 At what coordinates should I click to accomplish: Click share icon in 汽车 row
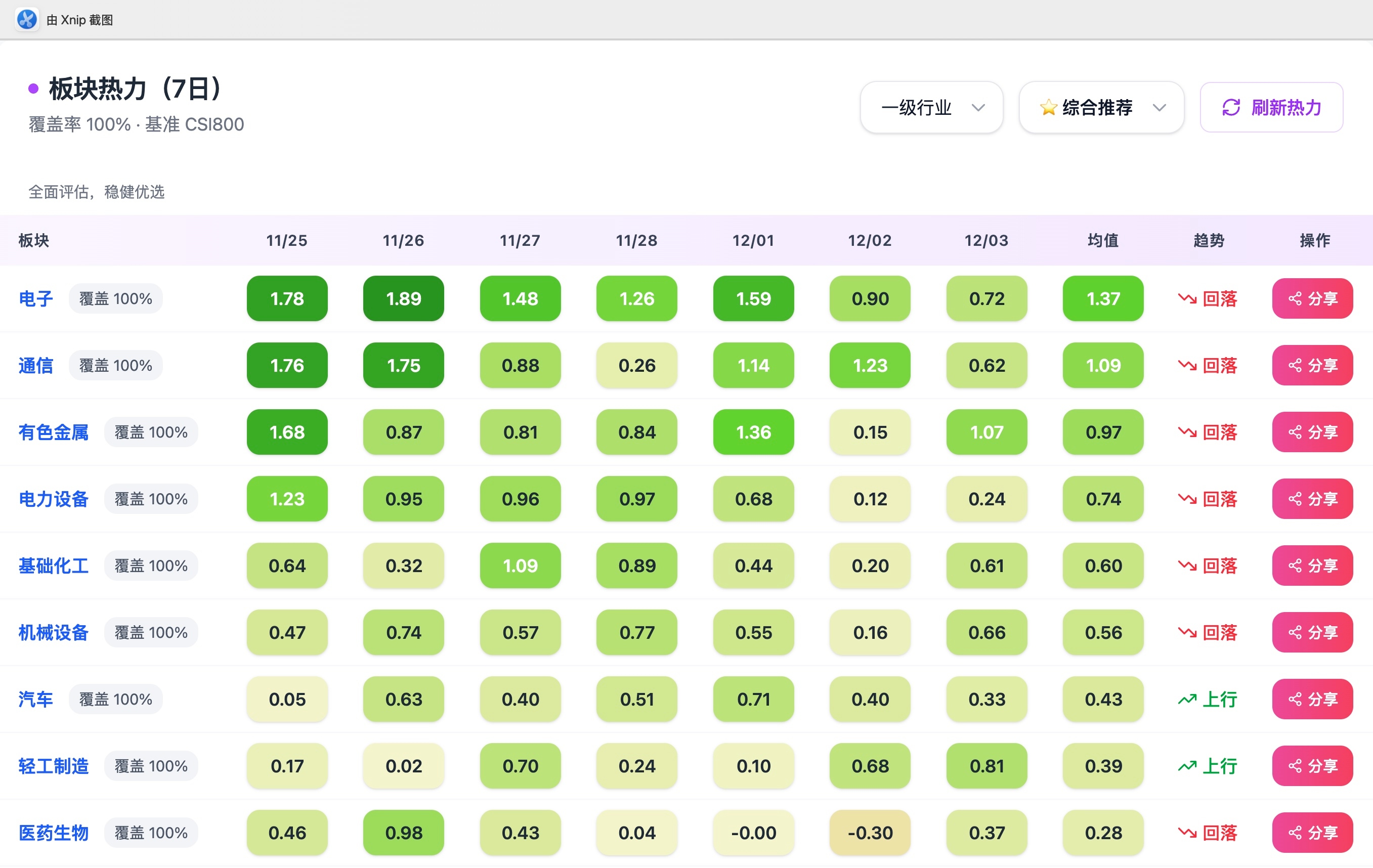pyautogui.click(x=1295, y=699)
